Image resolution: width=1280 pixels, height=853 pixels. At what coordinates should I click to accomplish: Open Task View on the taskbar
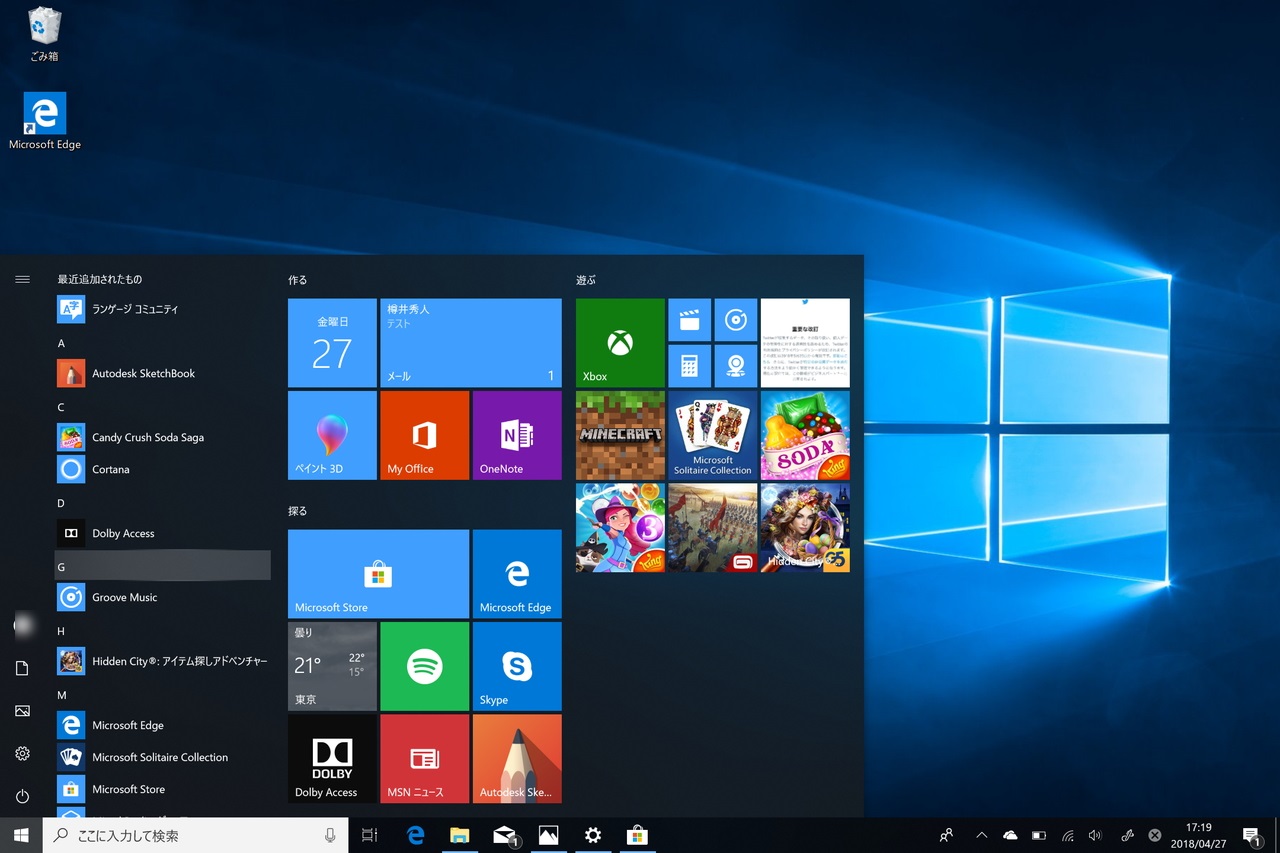point(370,835)
